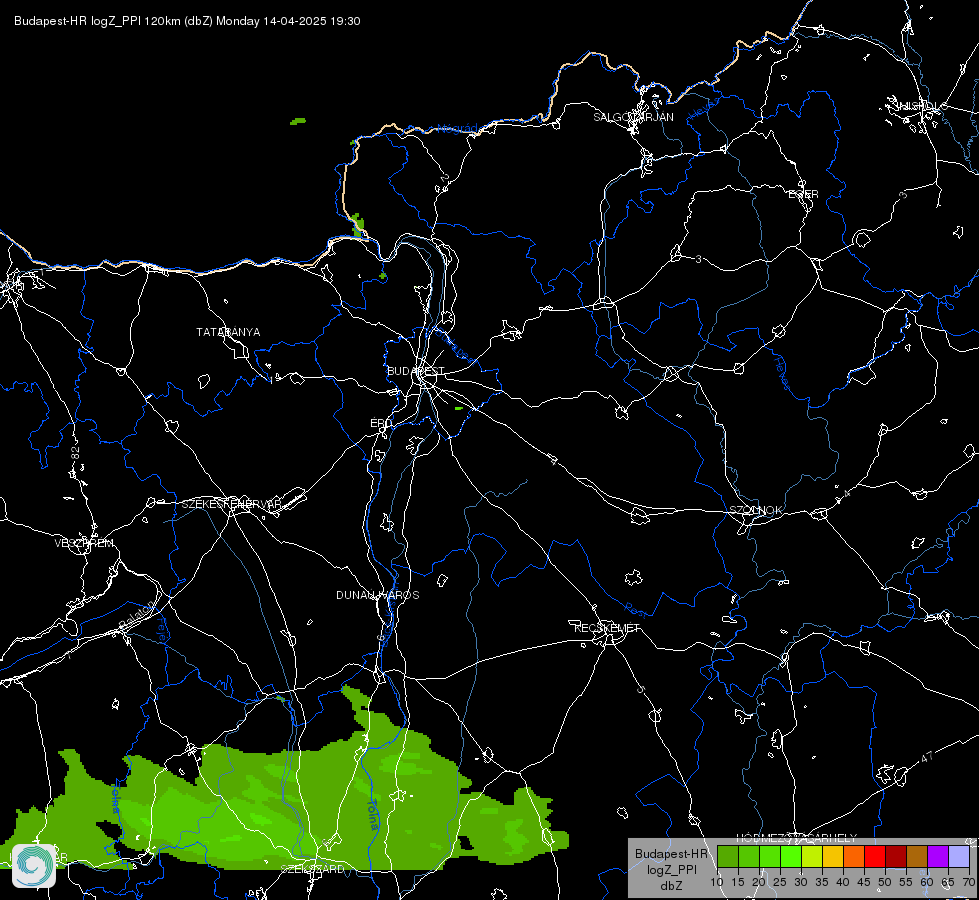Click the SALGOTARJAN city label

[x=633, y=117]
